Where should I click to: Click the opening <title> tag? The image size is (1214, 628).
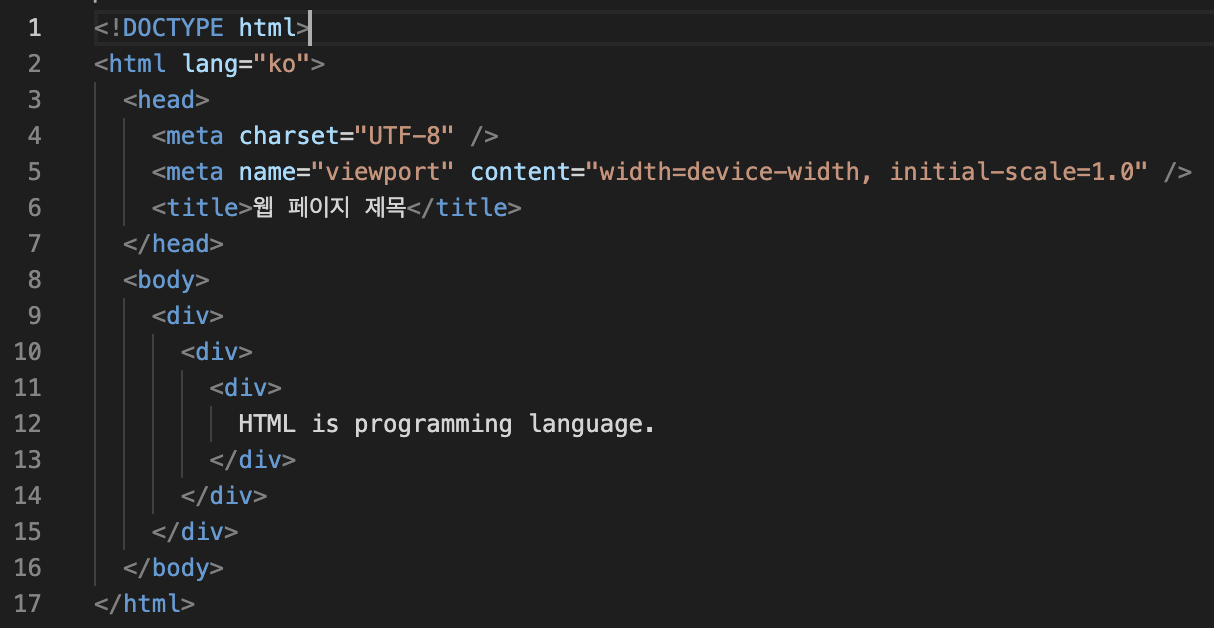point(202,208)
